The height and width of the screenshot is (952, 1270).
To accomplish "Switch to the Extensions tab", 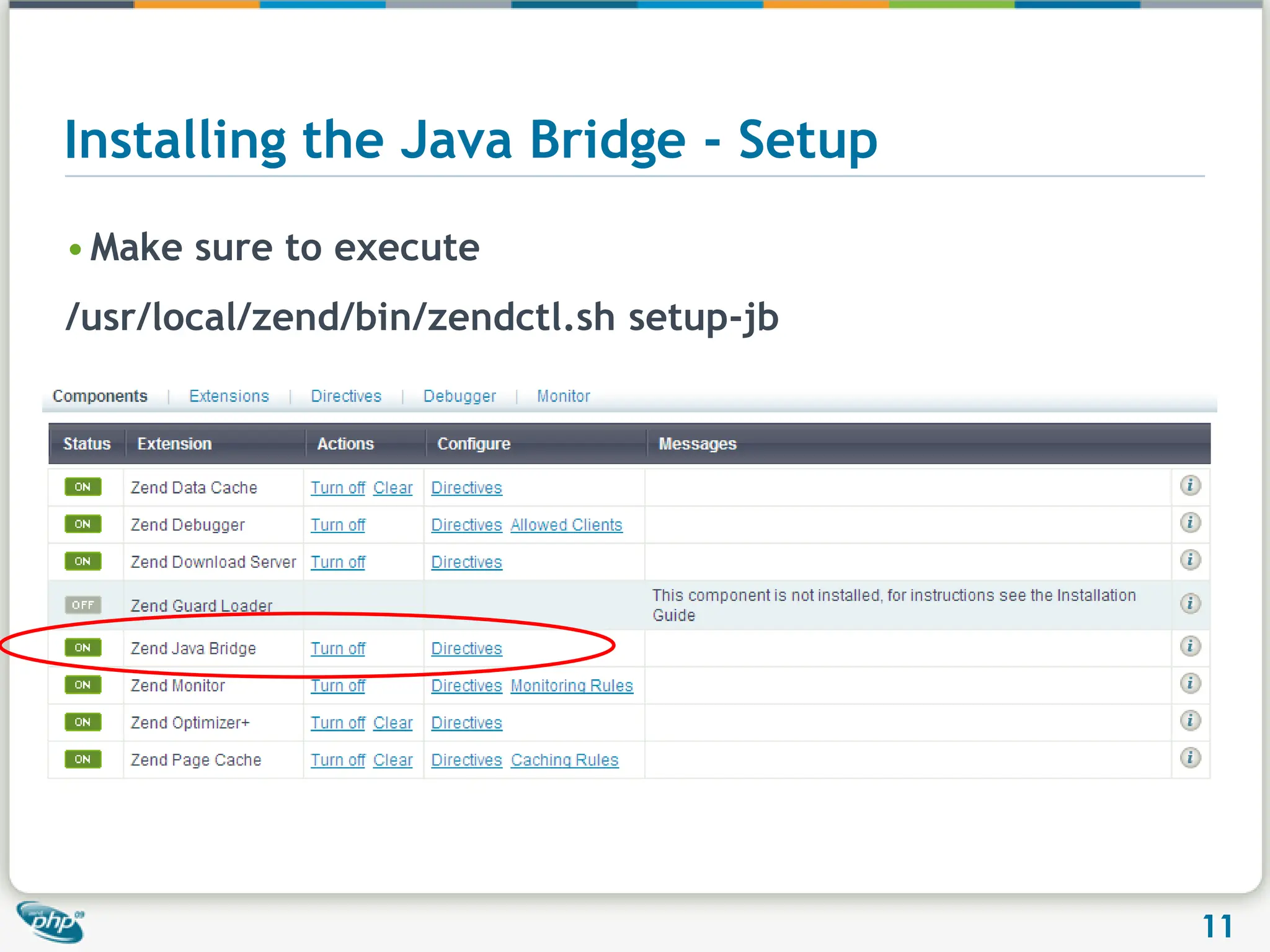I will pyautogui.click(x=229, y=396).
